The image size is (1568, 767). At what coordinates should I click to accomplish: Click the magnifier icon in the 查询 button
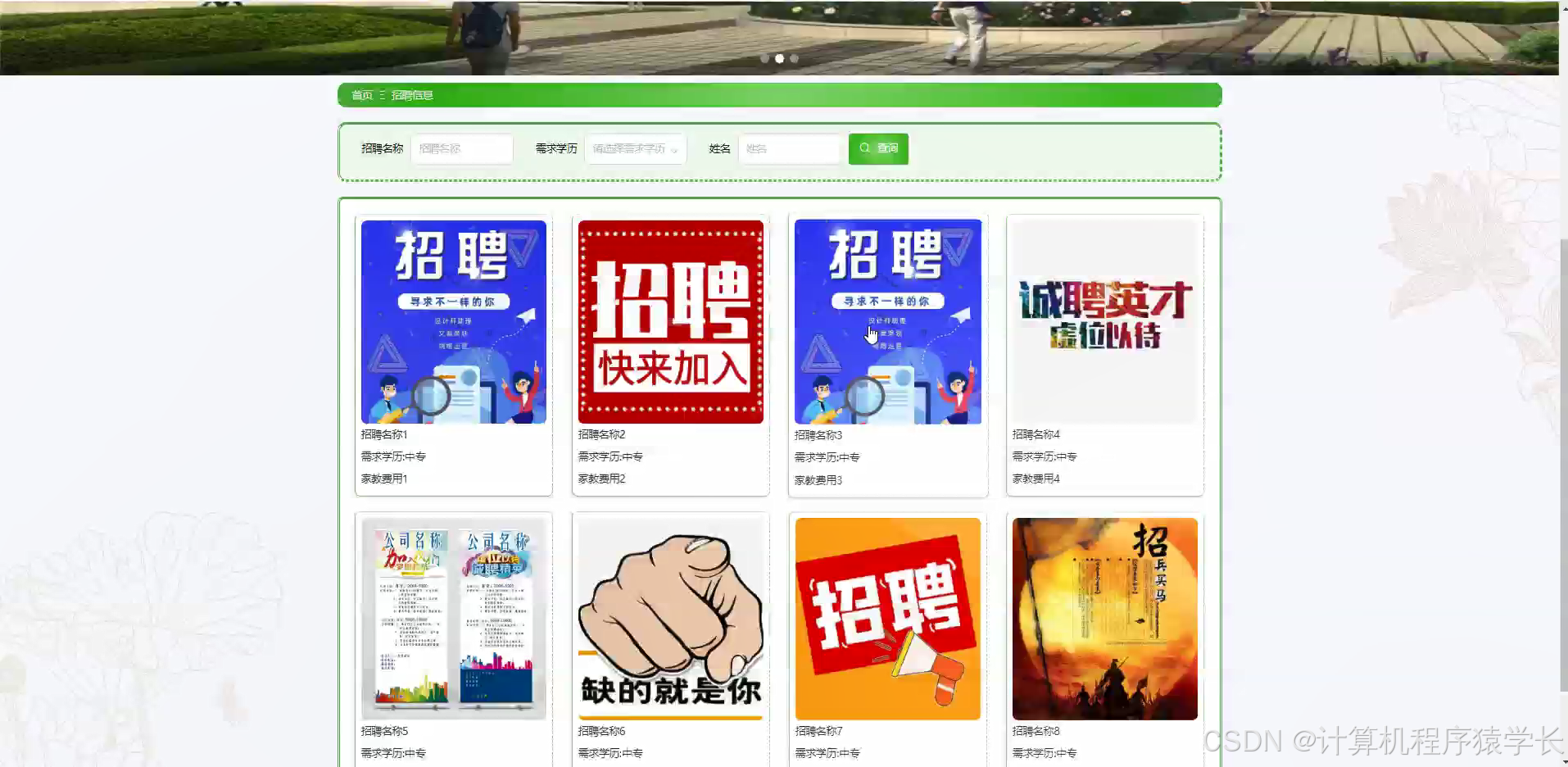pyautogui.click(x=864, y=148)
